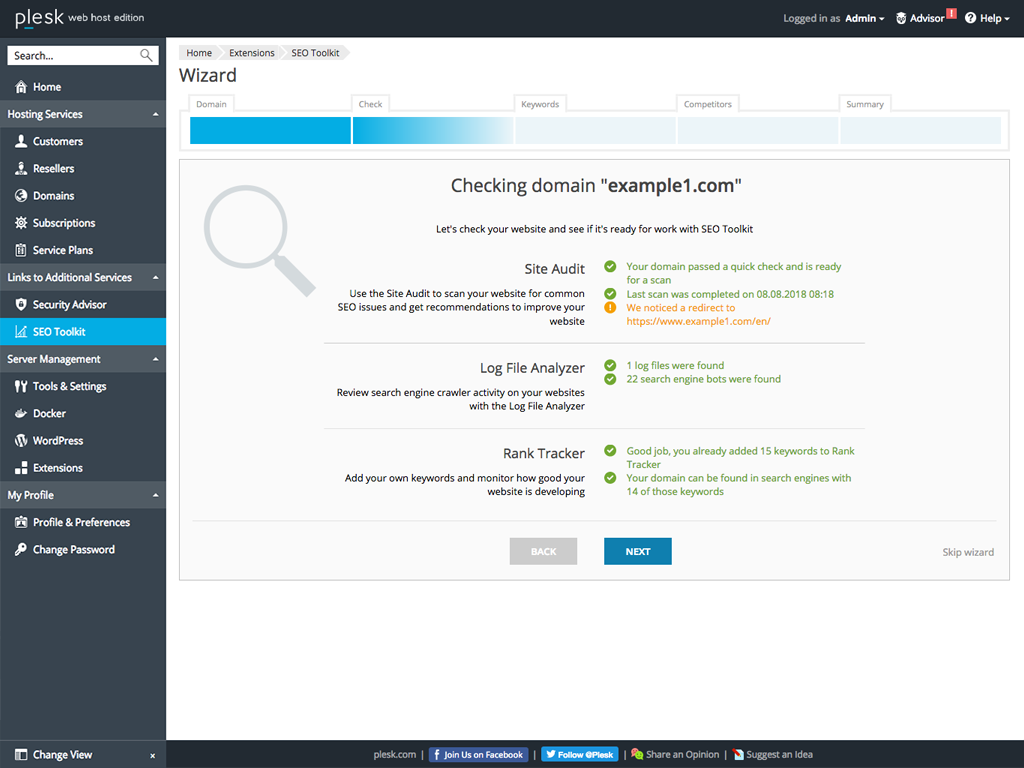Click the Tools & Settings wrench icon
The width and height of the screenshot is (1024, 768).
pyautogui.click(x=22, y=386)
